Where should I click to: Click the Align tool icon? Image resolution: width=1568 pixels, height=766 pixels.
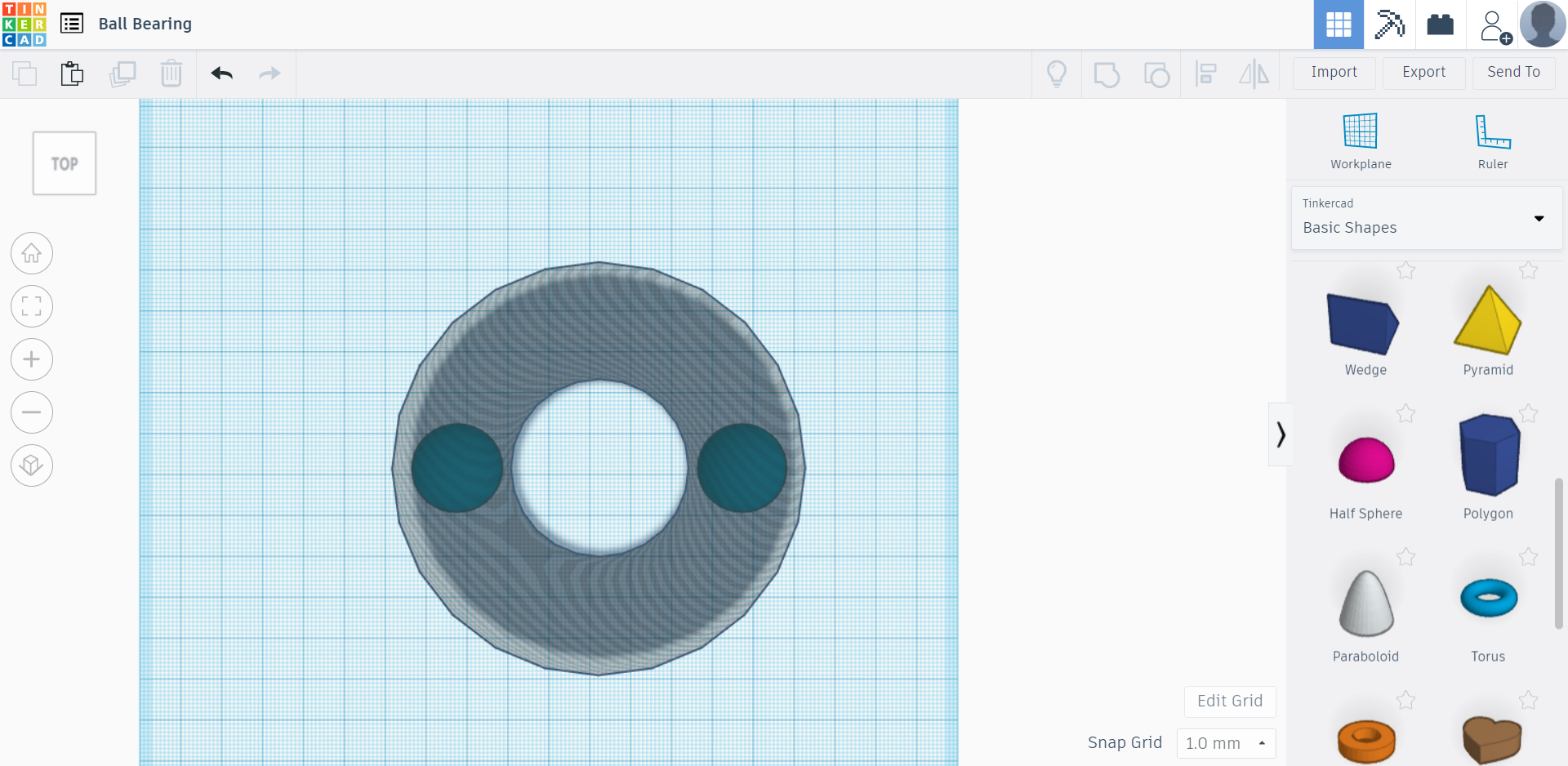tap(1205, 74)
